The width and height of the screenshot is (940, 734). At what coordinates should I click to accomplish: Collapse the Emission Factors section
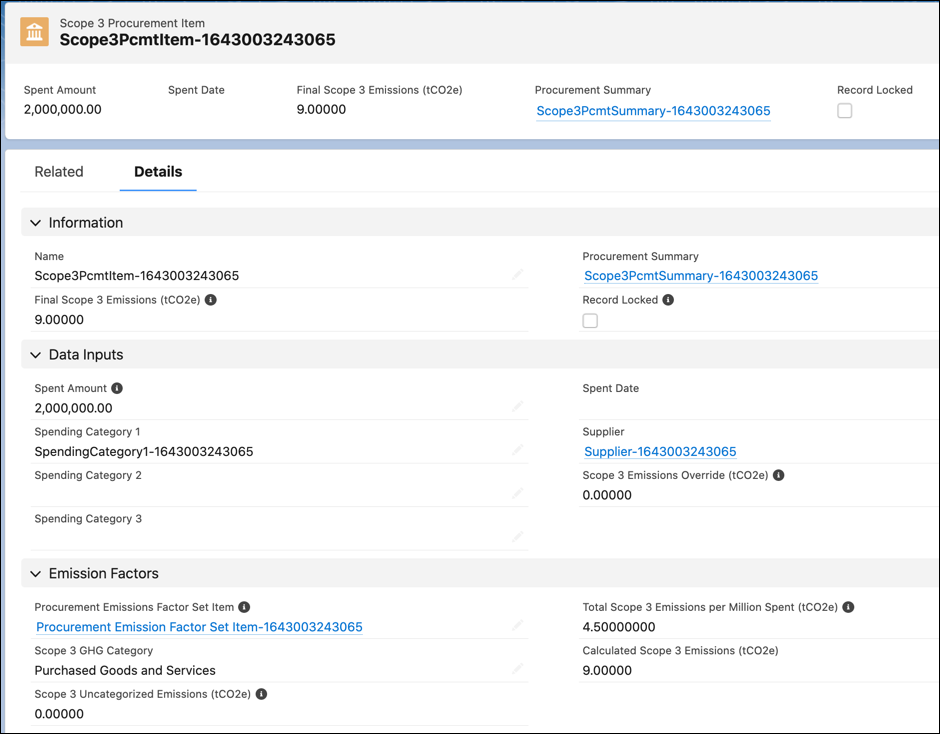[35, 574]
